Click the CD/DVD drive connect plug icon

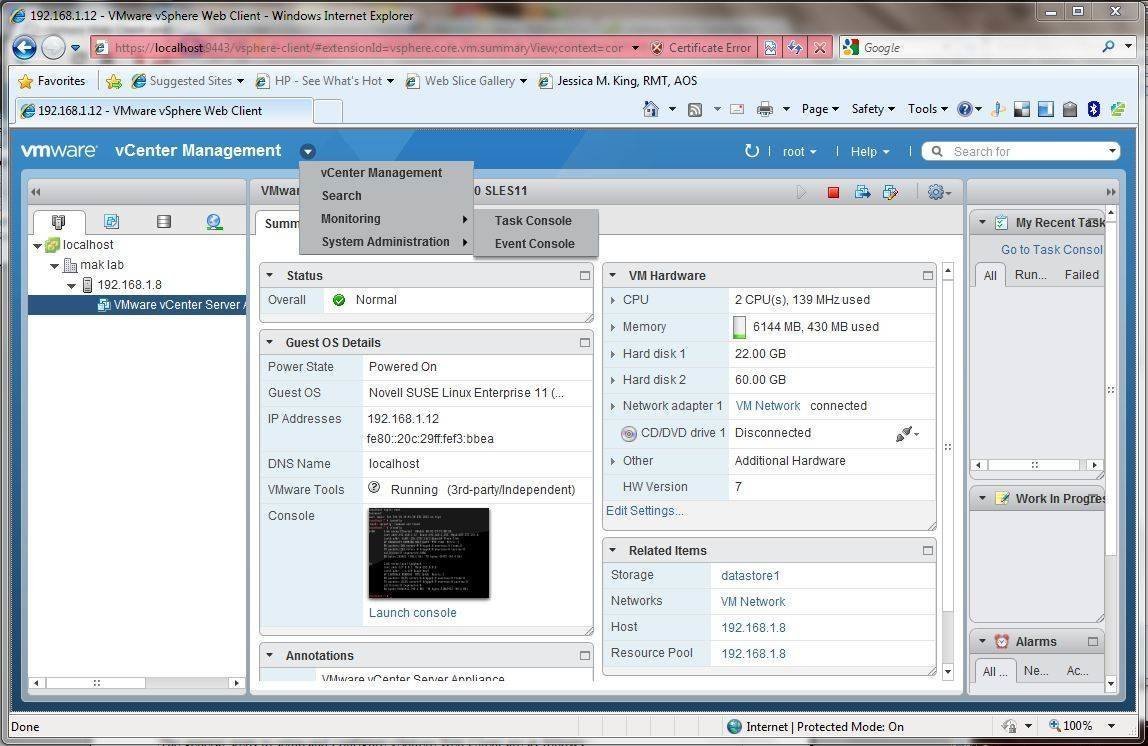coord(906,433)
